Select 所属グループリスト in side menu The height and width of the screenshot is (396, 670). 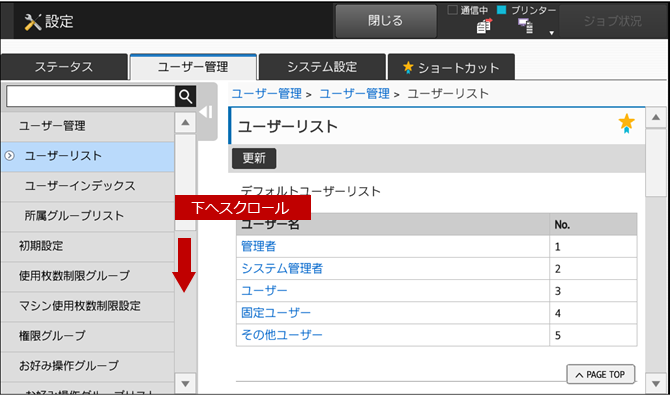[x=88, y=216]
